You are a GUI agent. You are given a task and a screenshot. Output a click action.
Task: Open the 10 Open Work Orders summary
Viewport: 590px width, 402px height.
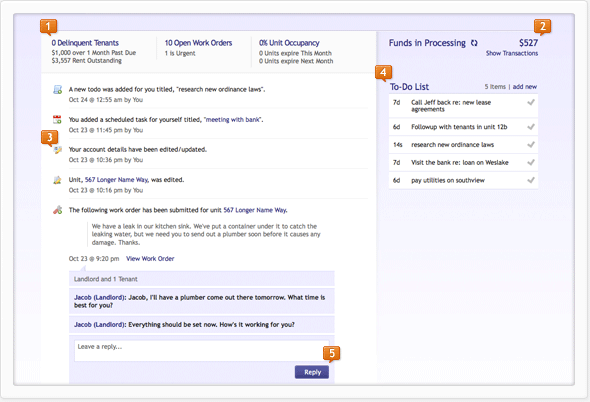pos(198,43)
